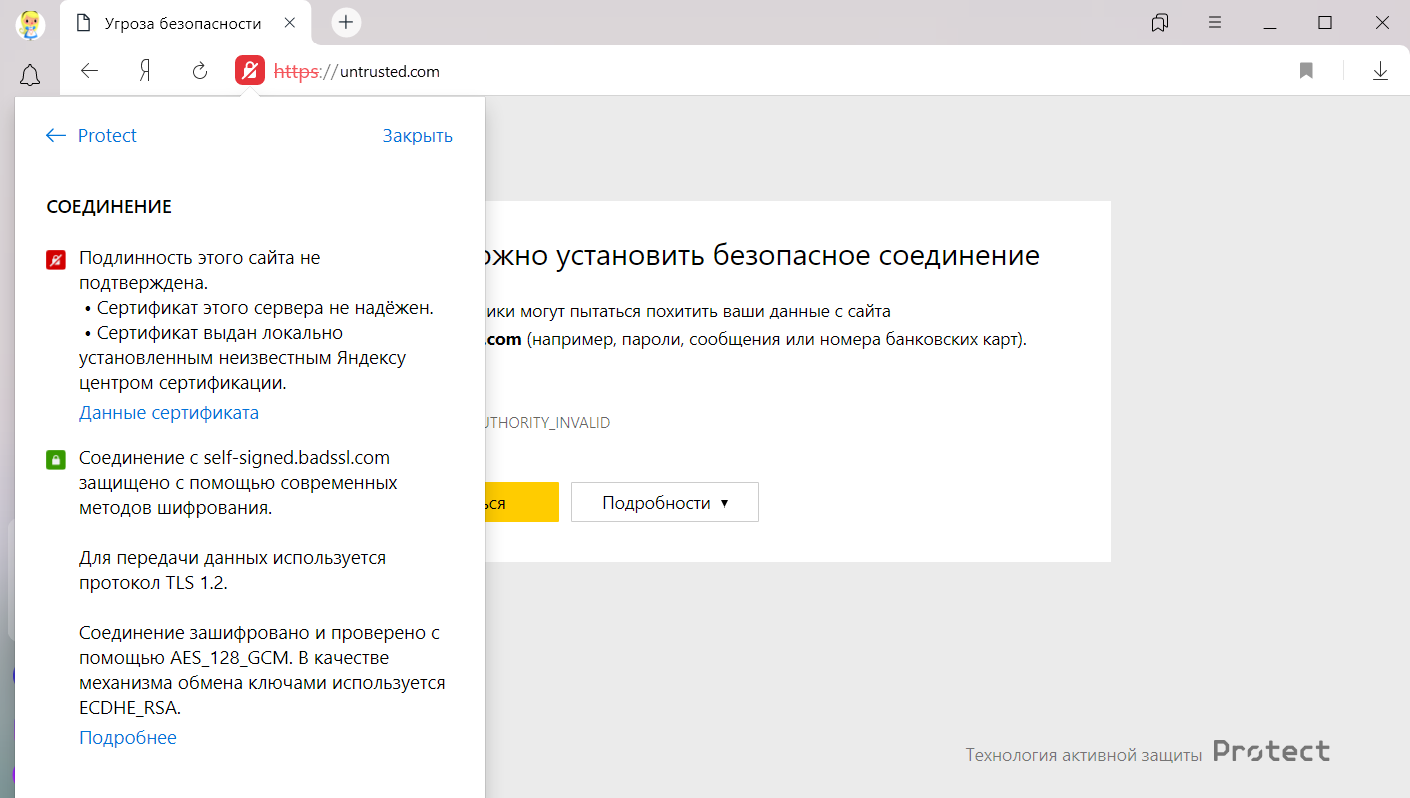Click the address bar URL untrusted.com
This screenshot has height=798, width=1410.
click(x=357, y=72)
